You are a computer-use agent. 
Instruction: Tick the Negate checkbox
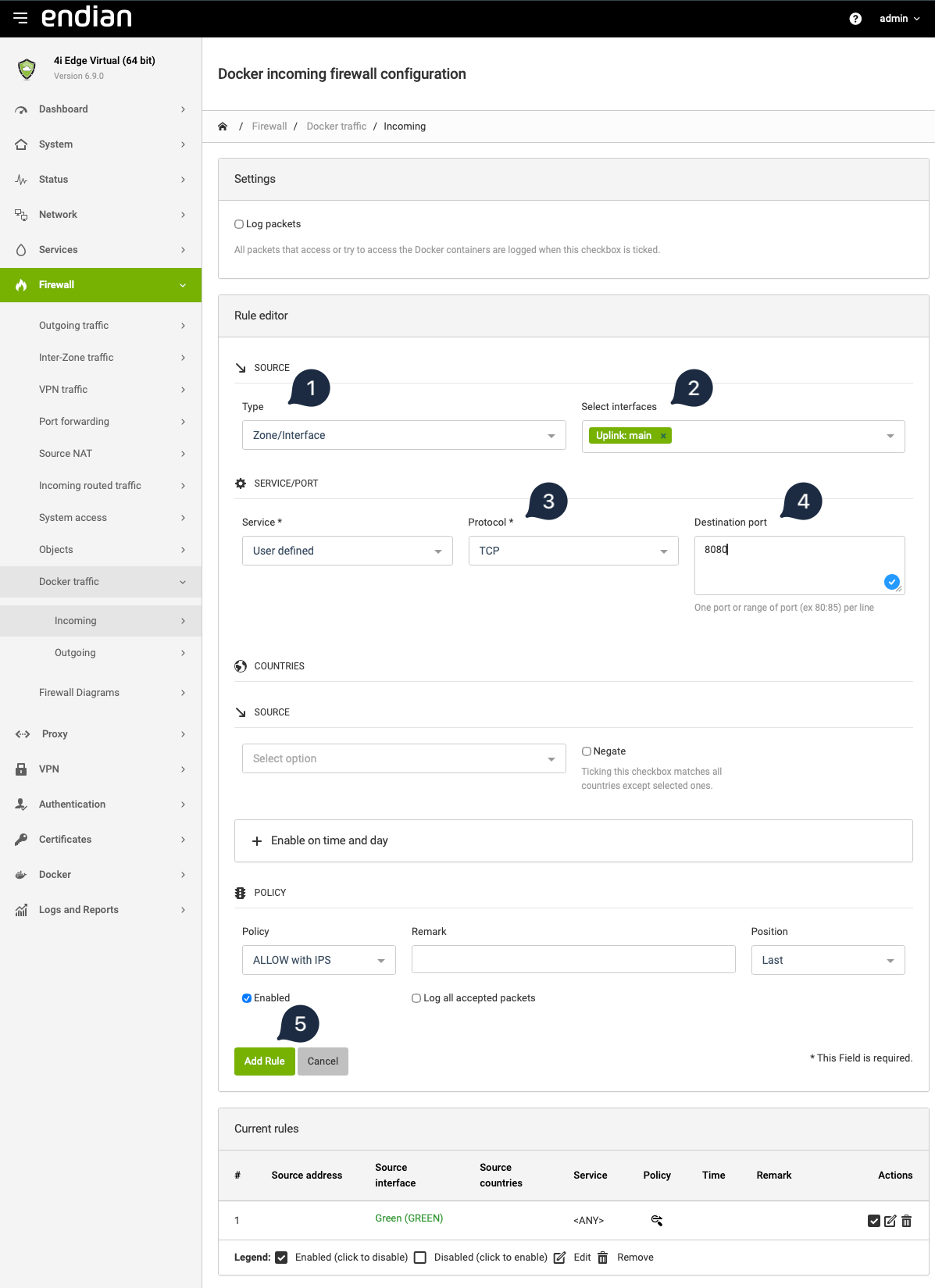coord(587,751)
